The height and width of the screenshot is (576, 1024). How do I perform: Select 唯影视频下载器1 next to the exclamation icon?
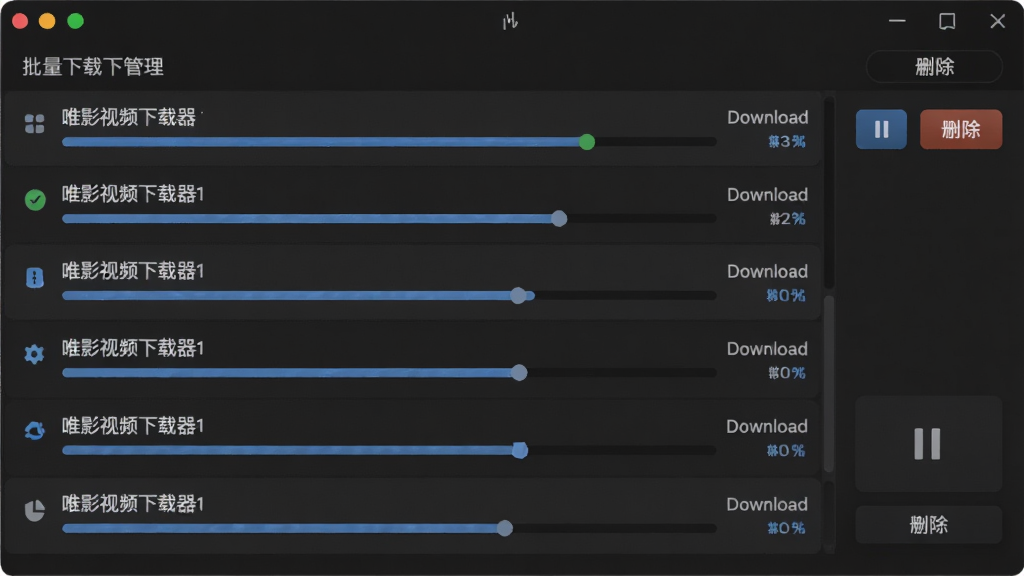coord(133,271)
